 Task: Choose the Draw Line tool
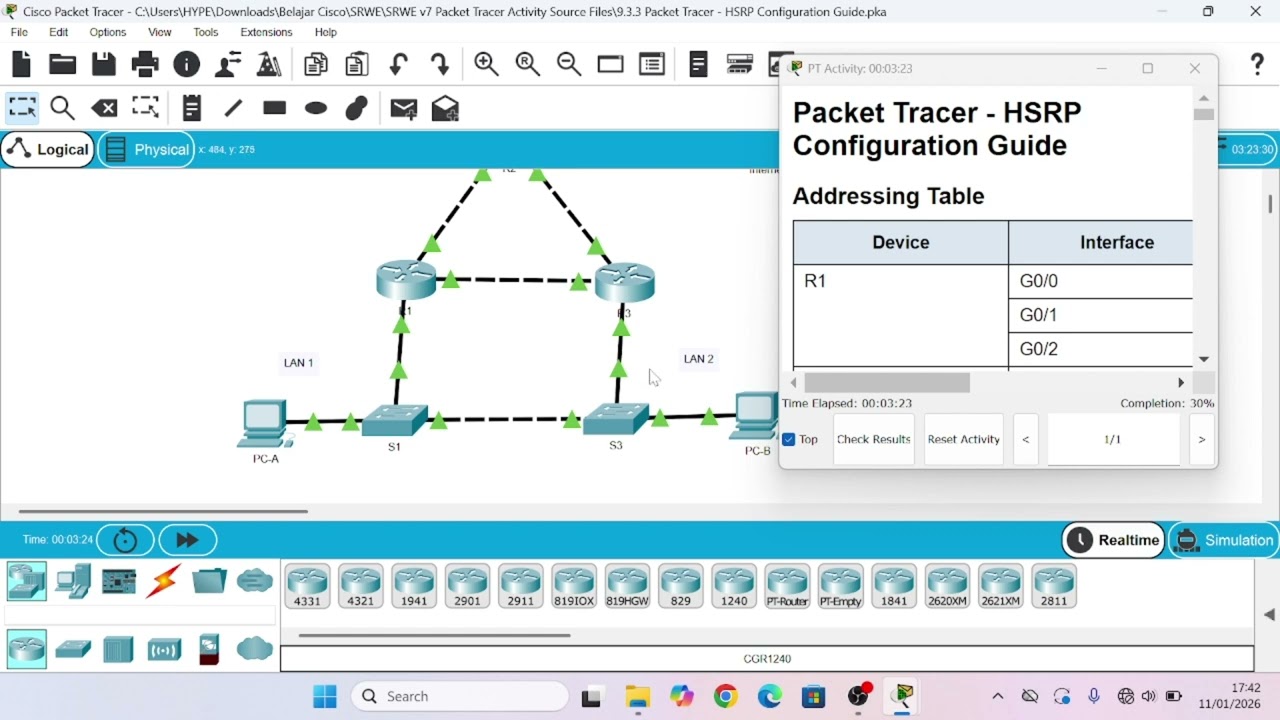233,108
